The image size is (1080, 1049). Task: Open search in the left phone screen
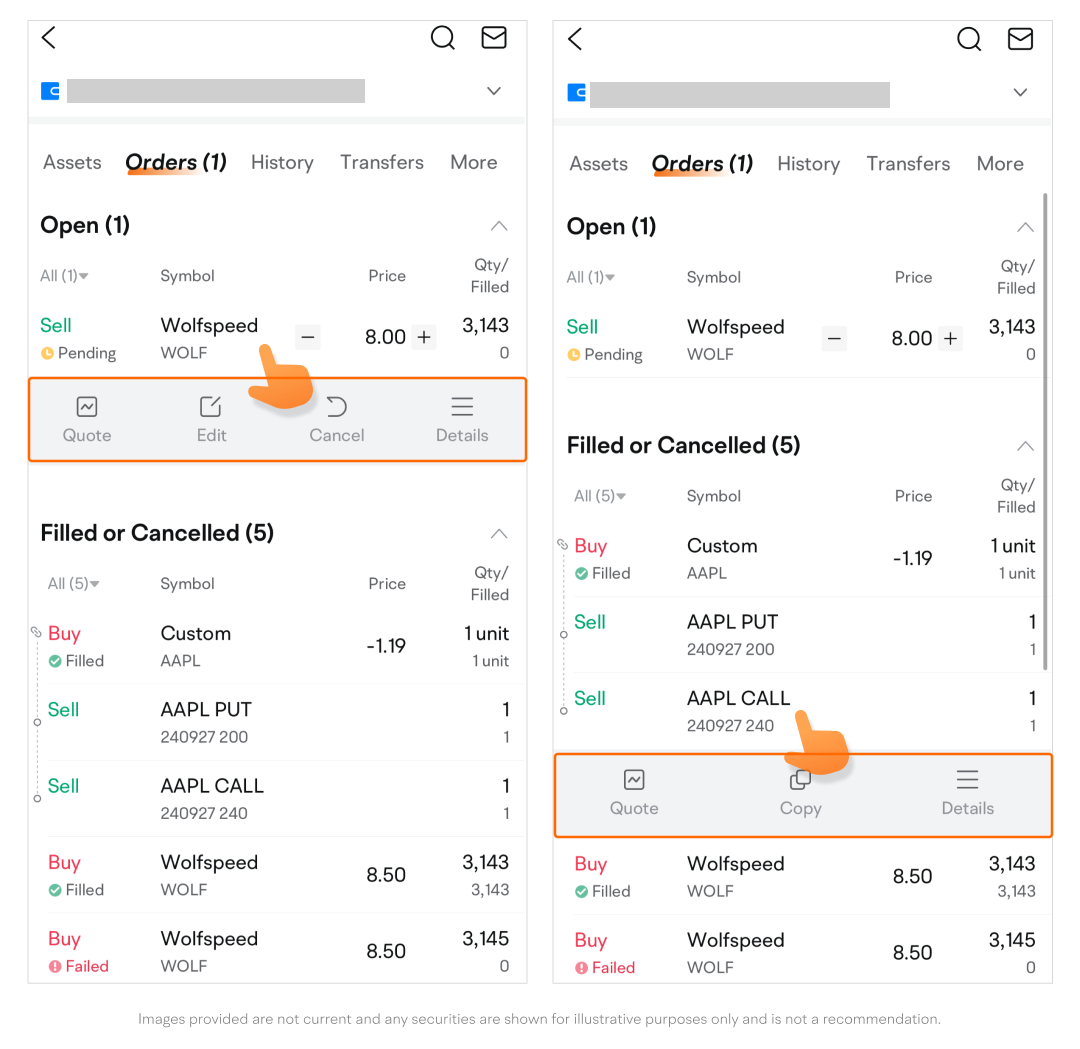pos(442,38)
